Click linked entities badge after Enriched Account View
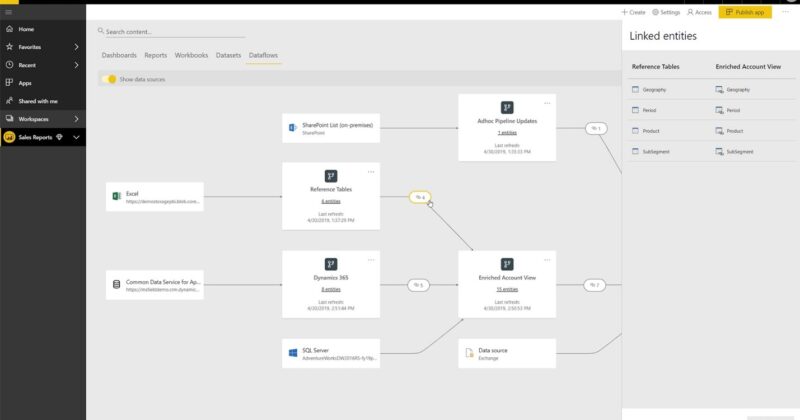The height and width of the screenshot is (420, 800). click(594, 285)
